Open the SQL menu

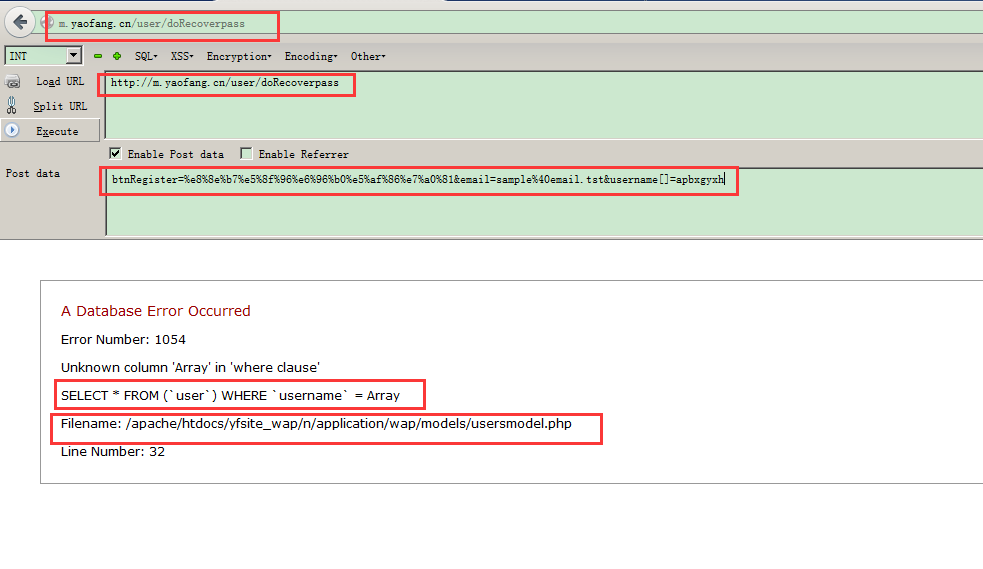(146, 56)
